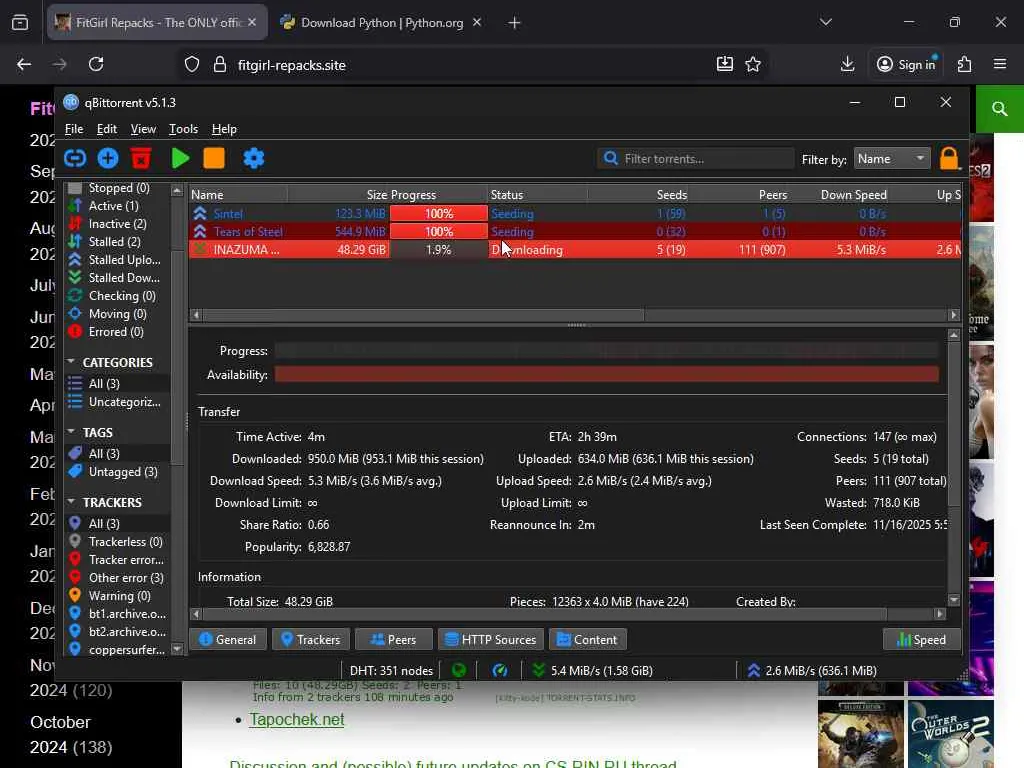Click the Availability bar in the General panel

tap(607, 374)
